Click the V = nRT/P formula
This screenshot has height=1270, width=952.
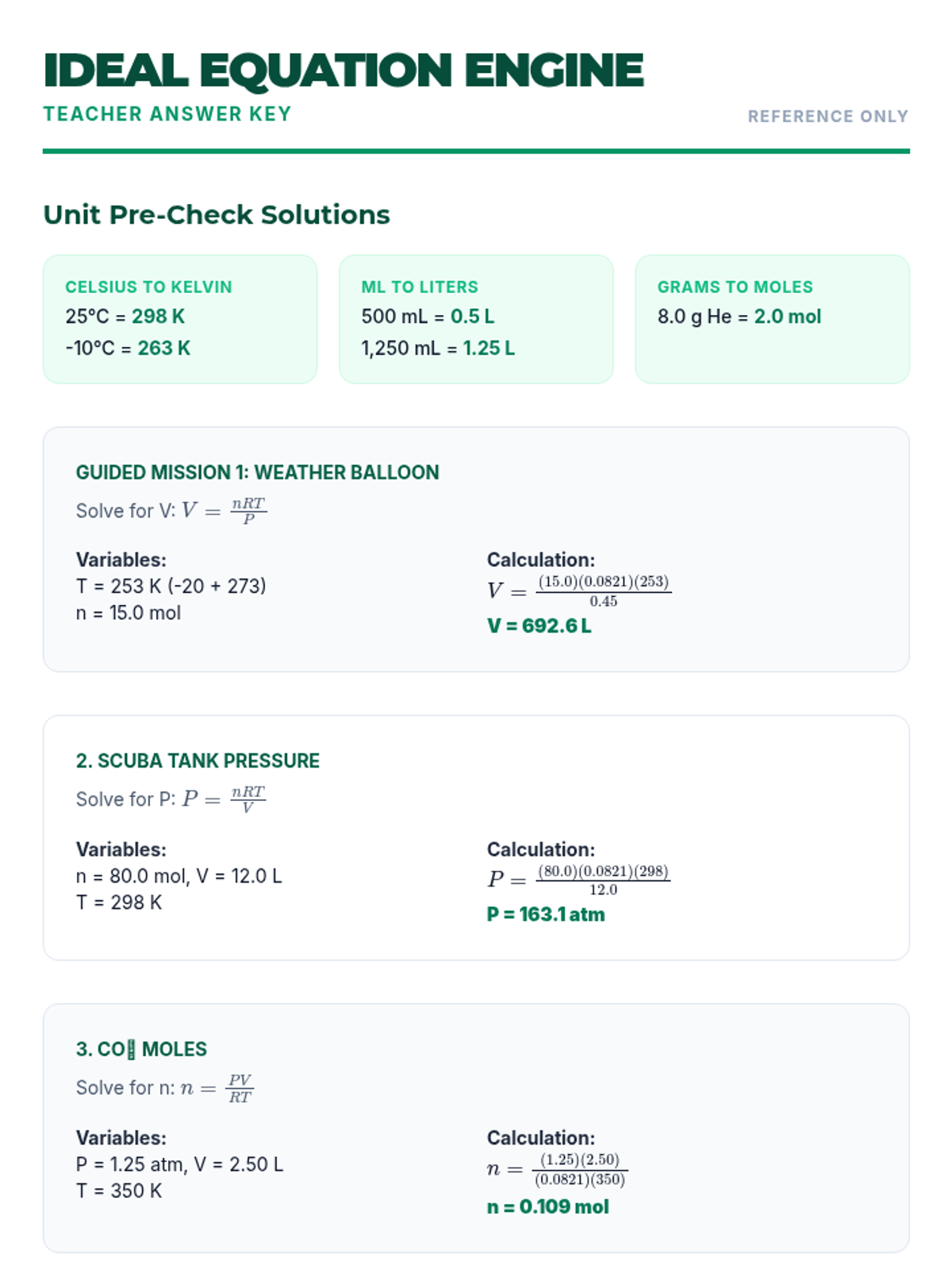224,510
